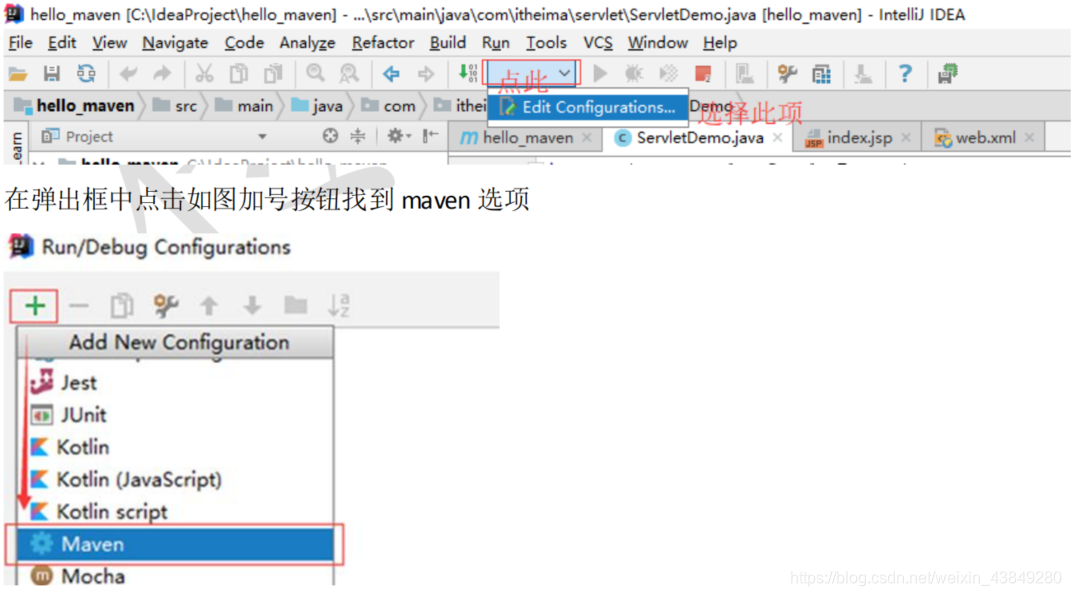Click the Cut scissors icon
Image resolution: width=1071 pixels, height=596 pixels.
pos(204,74)
